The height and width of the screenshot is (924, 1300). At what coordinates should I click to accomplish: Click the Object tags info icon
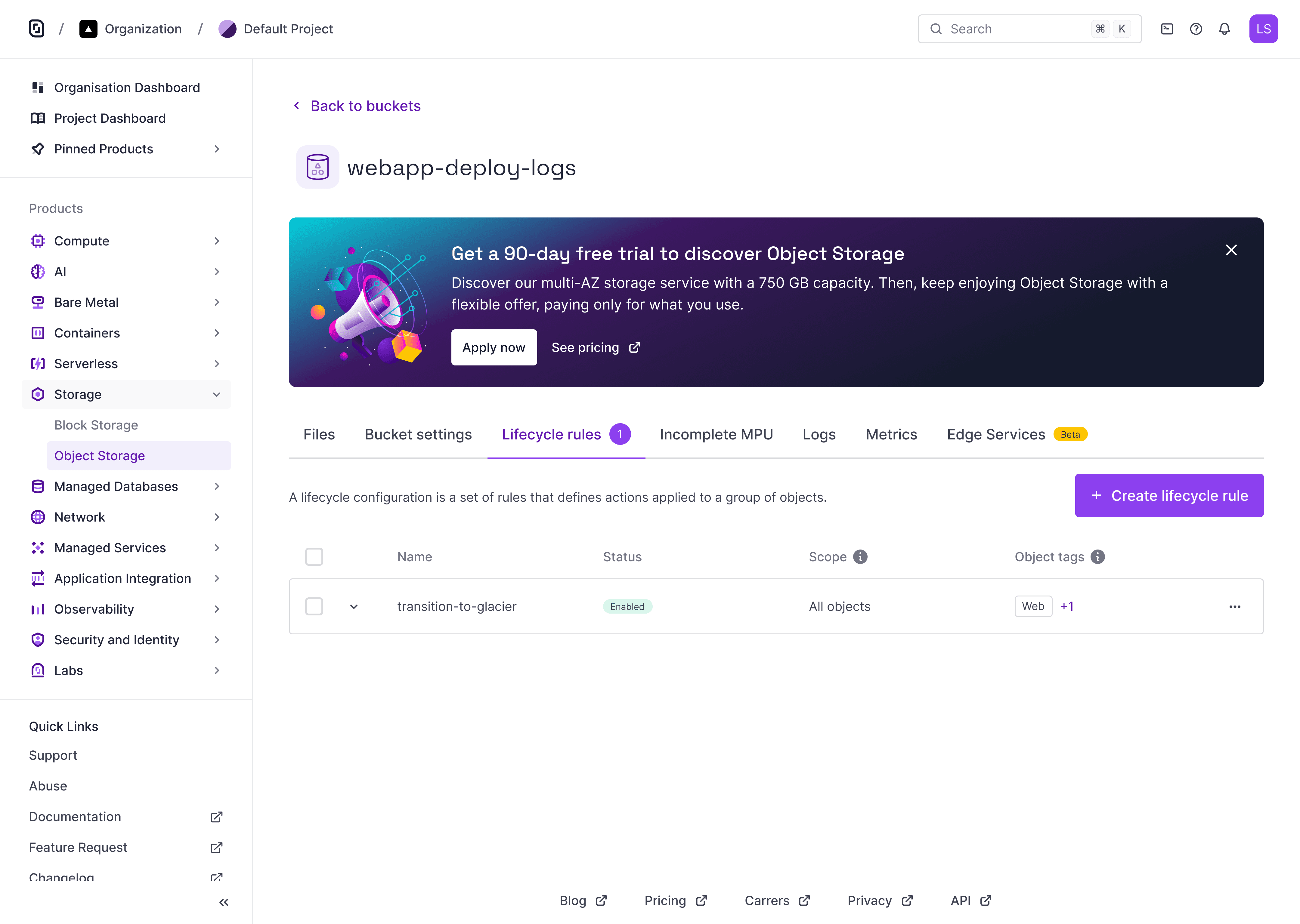coord(1097,556)
